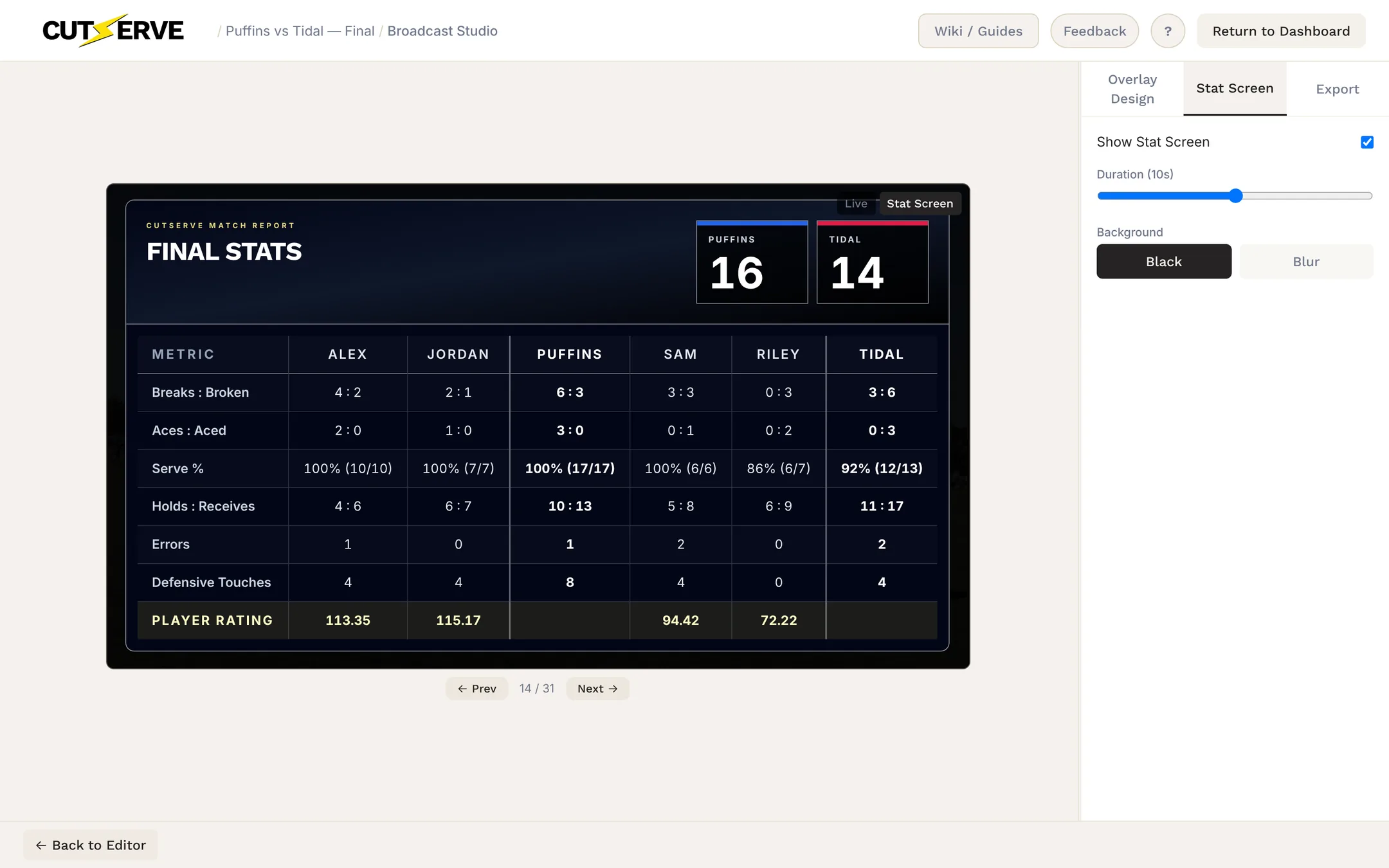Open the help question mark button
The width and height of the screenshot is (1389, 868).
pos(1167,31)
